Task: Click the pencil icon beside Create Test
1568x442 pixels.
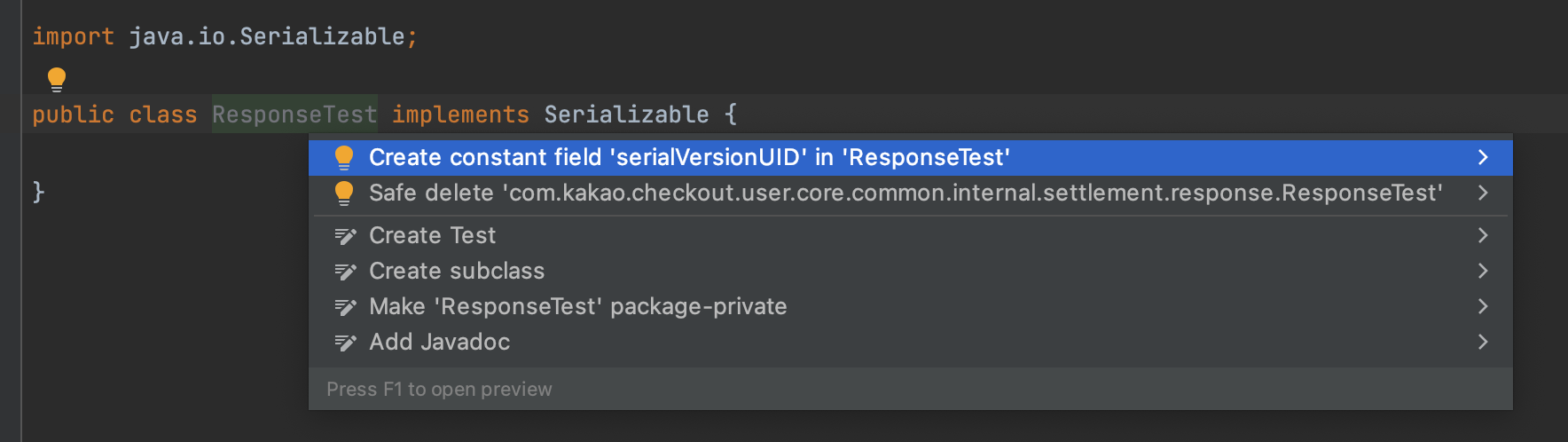Action: (345, 236)
